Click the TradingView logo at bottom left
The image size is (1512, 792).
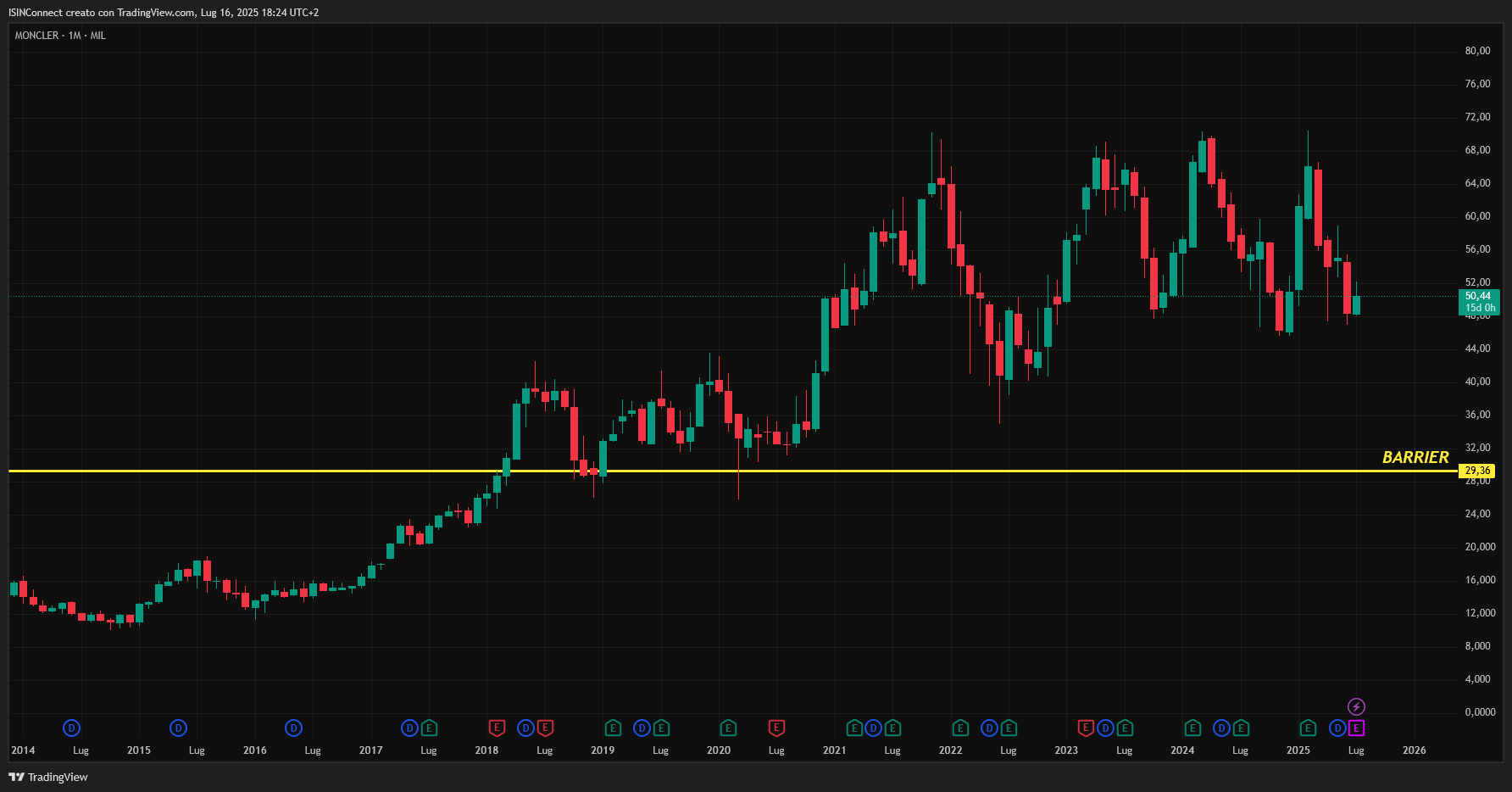click(x=48, y=777)
